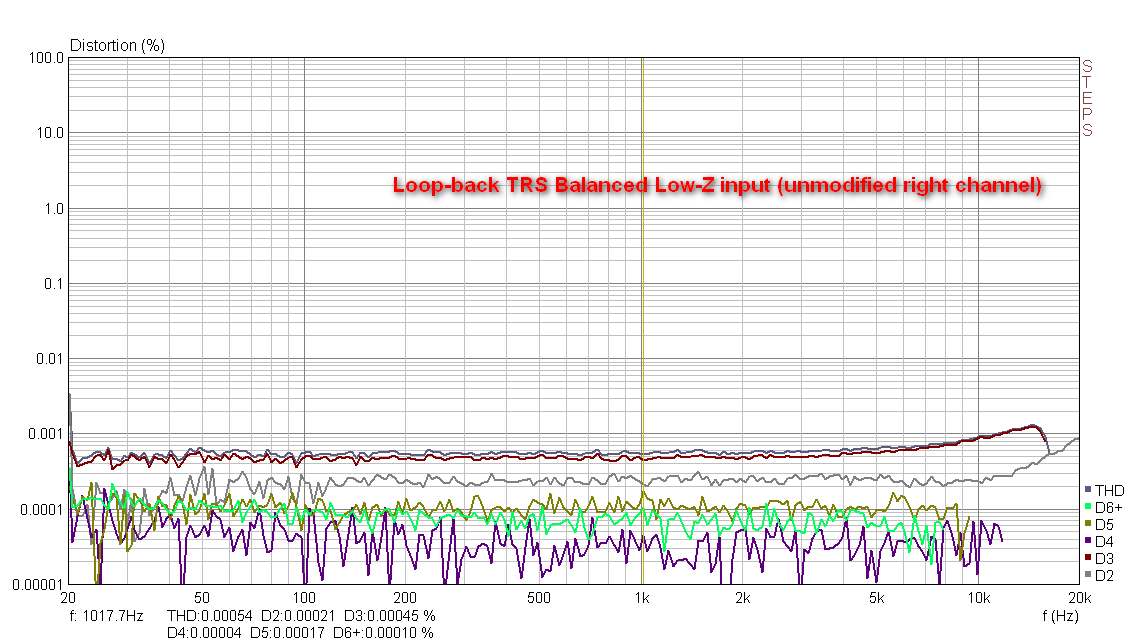Click the 0.1 y-axis tick label
Image resolution: width=1132 pixels, height=642 pixels.
[x=54, y=284]
